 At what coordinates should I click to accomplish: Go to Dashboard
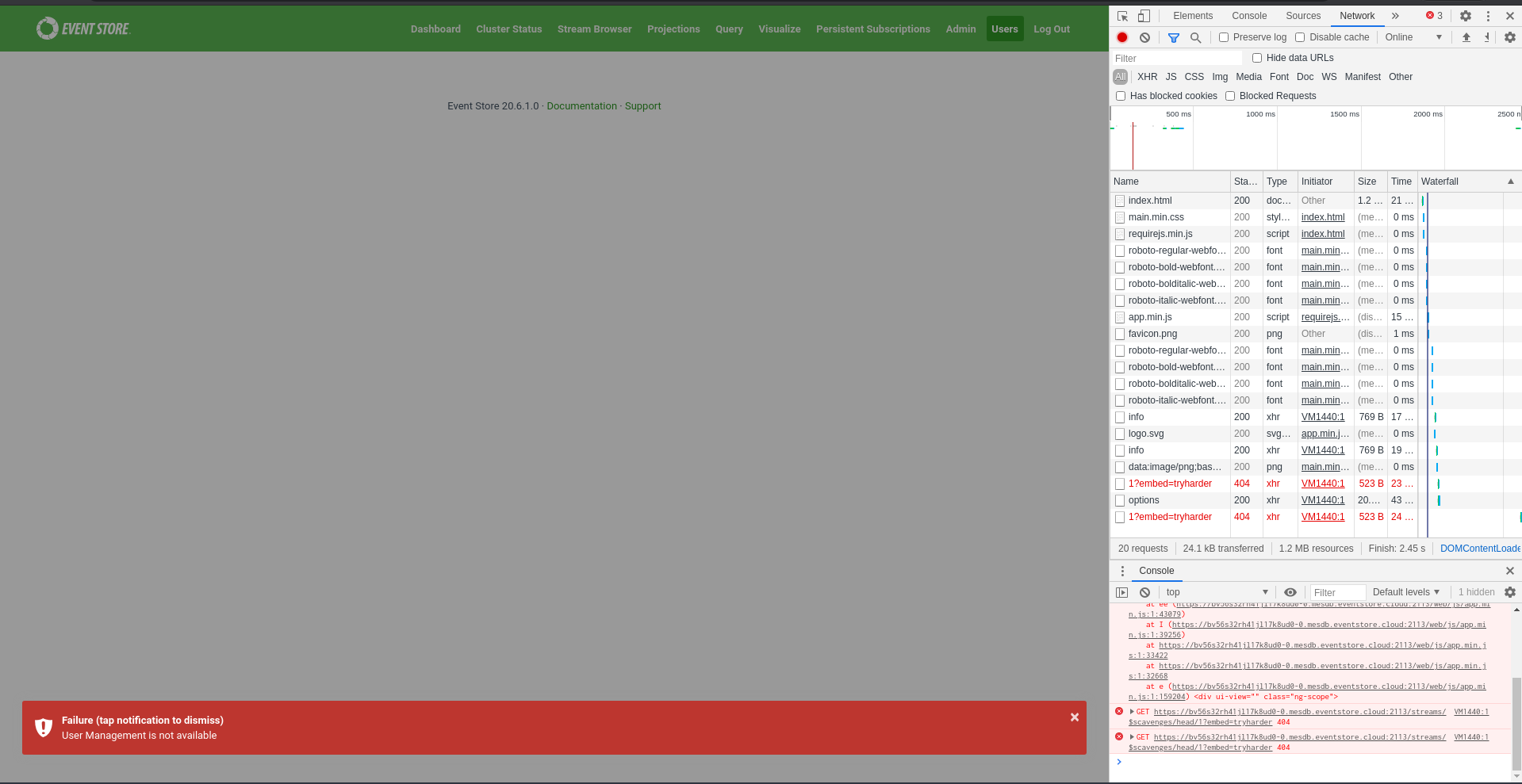(435, 29)
